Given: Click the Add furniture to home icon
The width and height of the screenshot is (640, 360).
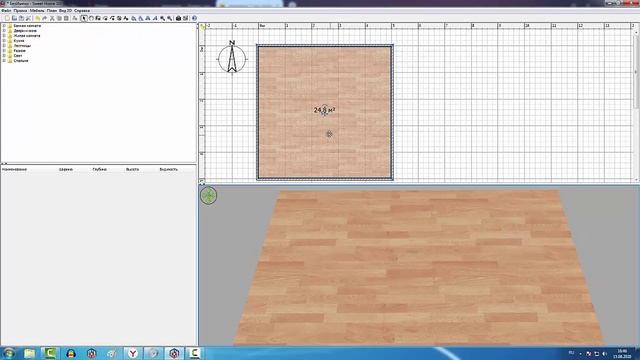Looking at the screenshot, I should tap(75, 18).
